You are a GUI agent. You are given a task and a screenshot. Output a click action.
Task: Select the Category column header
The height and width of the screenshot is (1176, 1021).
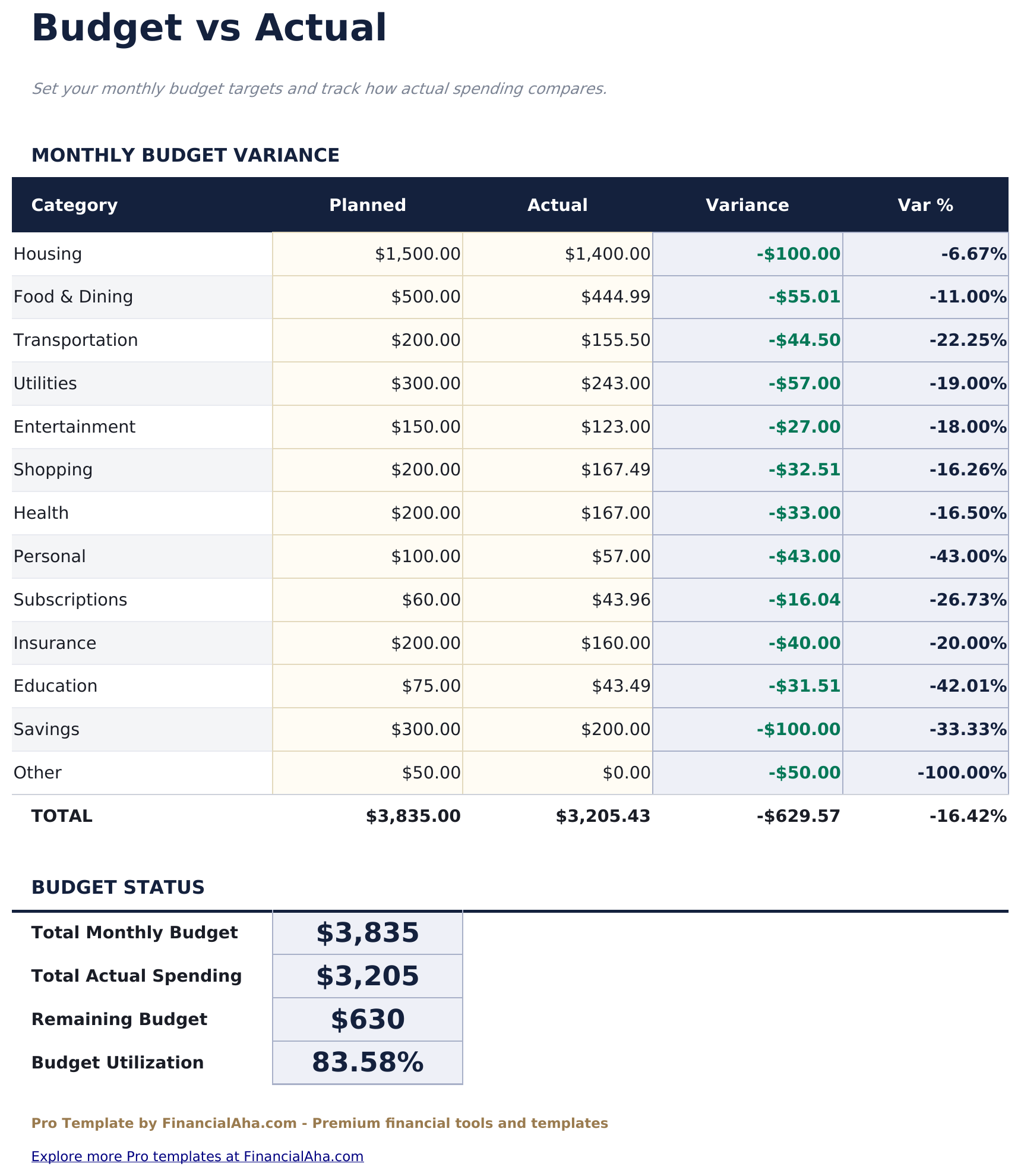pyautogui.click(x=74, y=204)
